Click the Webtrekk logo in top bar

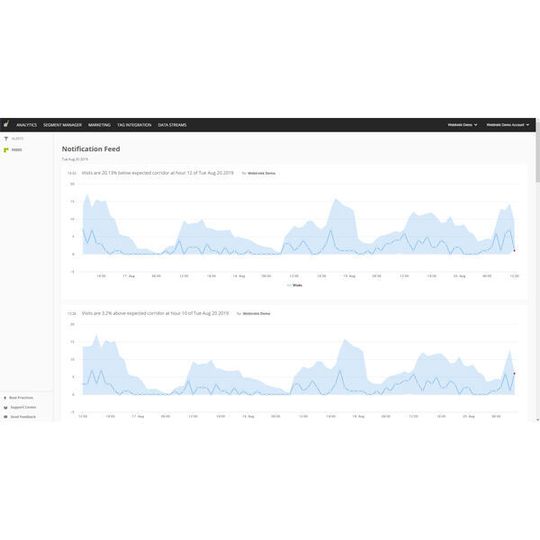click(x=6, y=124)
